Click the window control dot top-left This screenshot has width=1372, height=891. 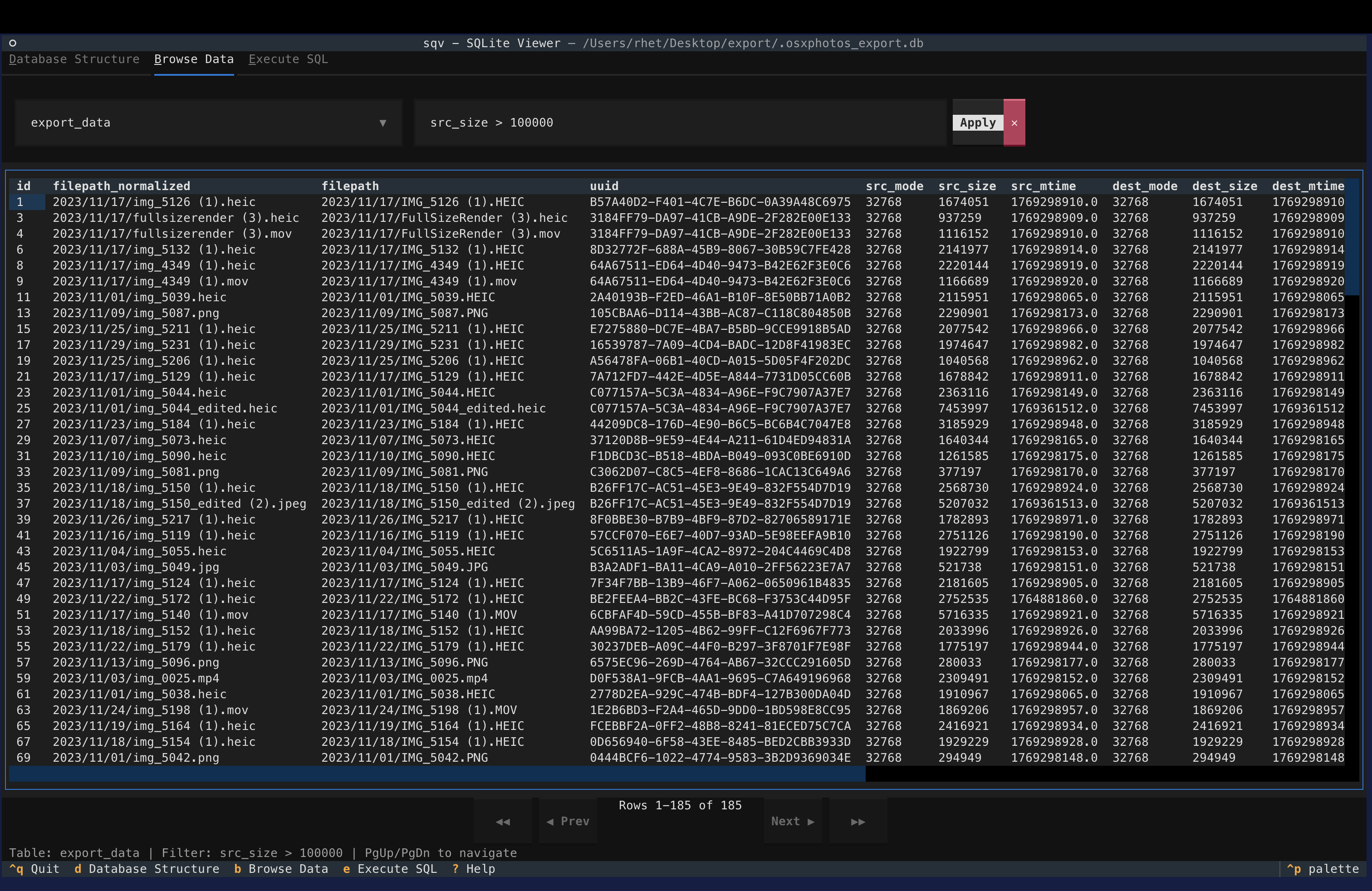pos(13,42)
